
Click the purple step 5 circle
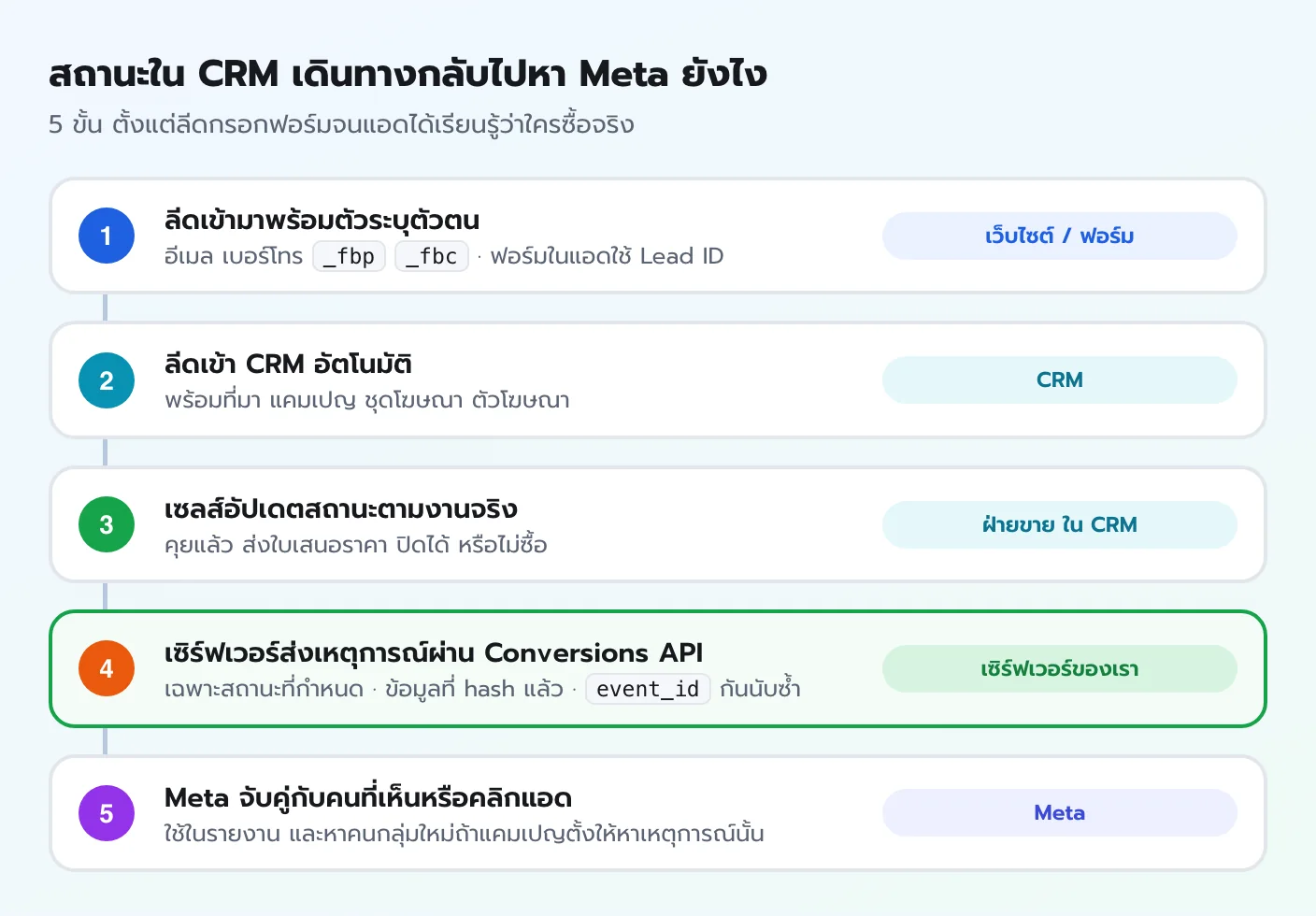pyautogui.click(x=107, y=813)
